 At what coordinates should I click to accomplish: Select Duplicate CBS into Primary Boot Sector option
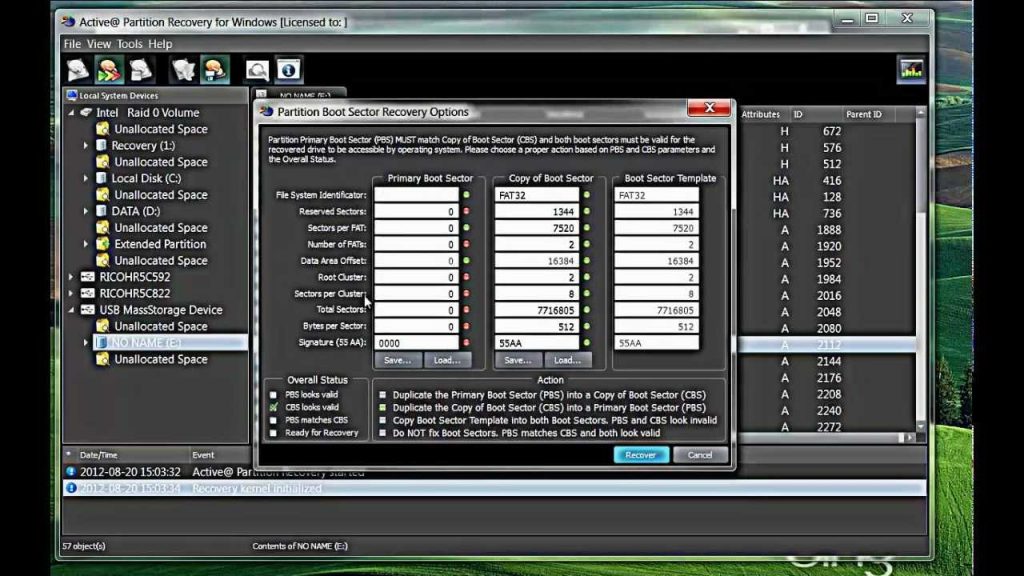click(x=383, y=407)
